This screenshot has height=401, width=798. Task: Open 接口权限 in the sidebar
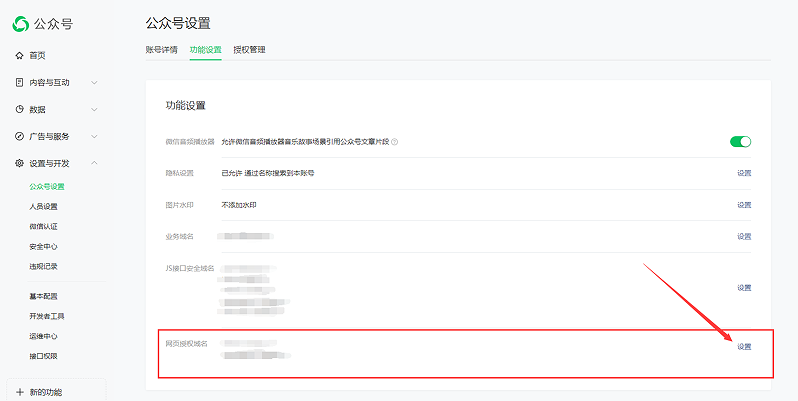[x=43, y=356]
